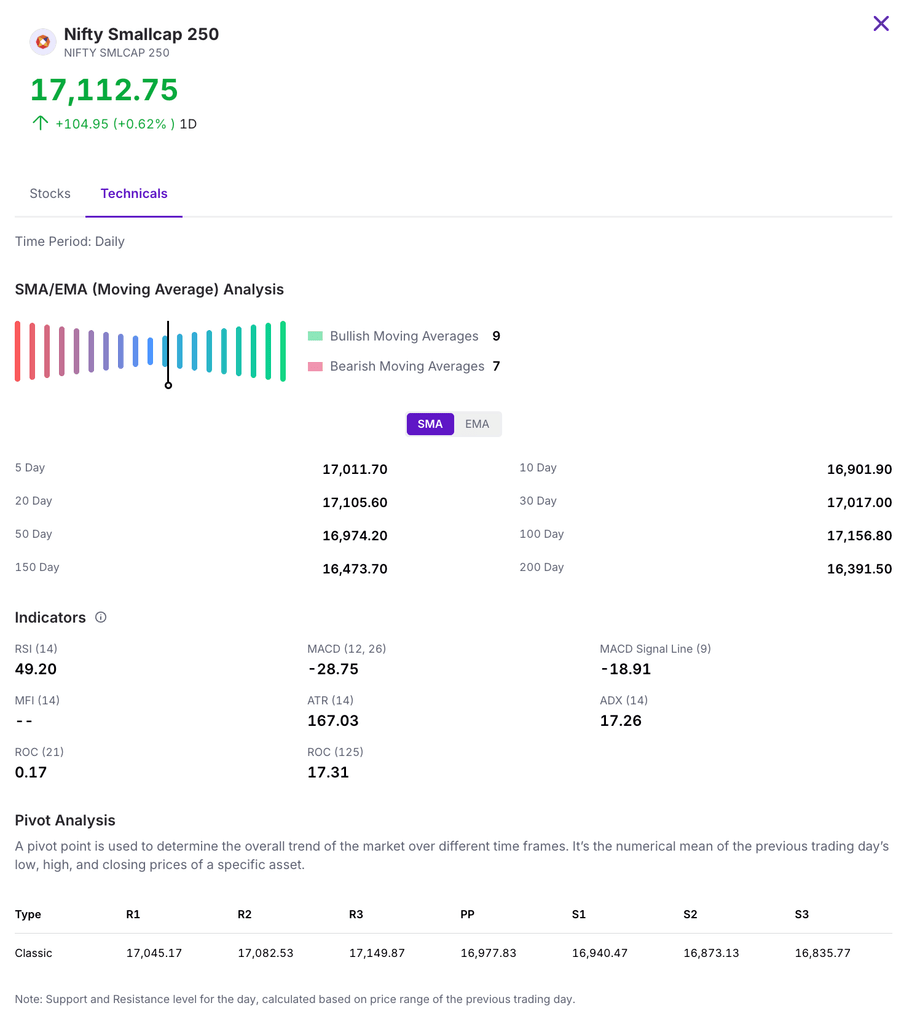912x1024 pixels.
Task: Open the Indicators info tooltip icon
Action: 101,617
